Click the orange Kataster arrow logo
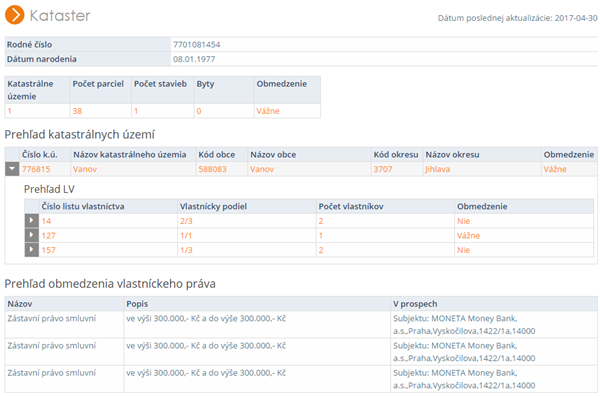 tap(15, 15)
